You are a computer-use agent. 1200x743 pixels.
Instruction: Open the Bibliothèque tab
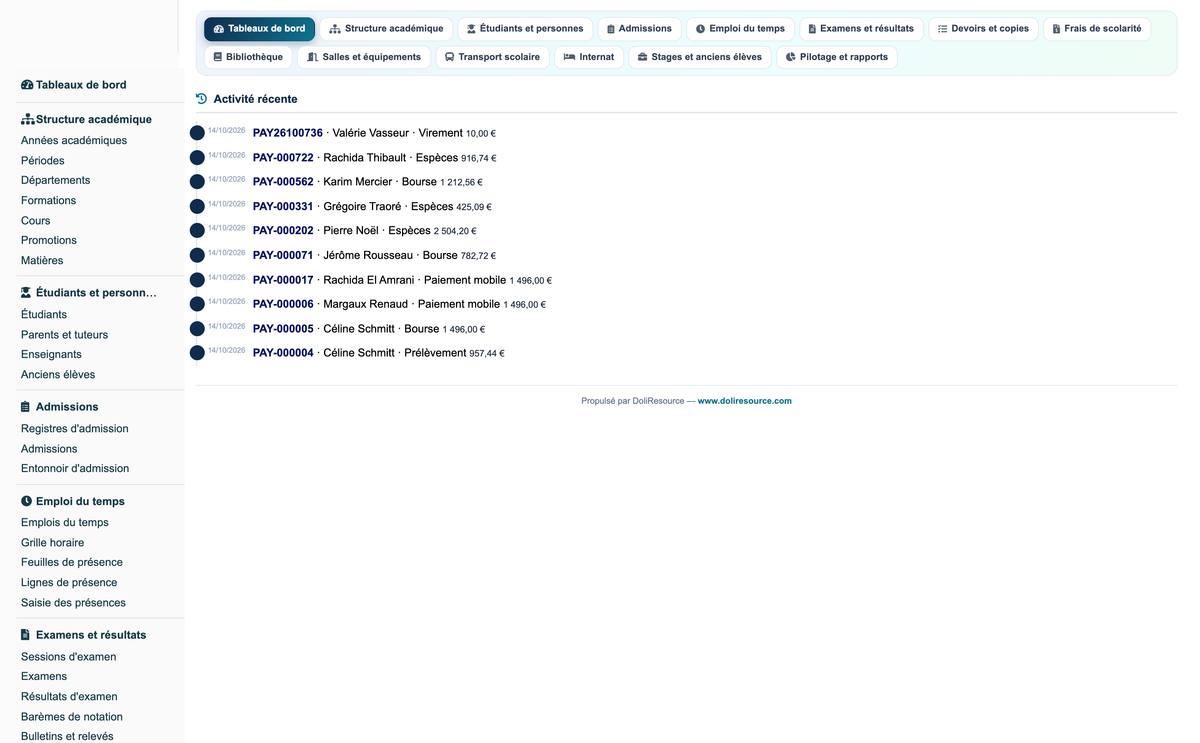pyautogui.click(x=248, y=57)
